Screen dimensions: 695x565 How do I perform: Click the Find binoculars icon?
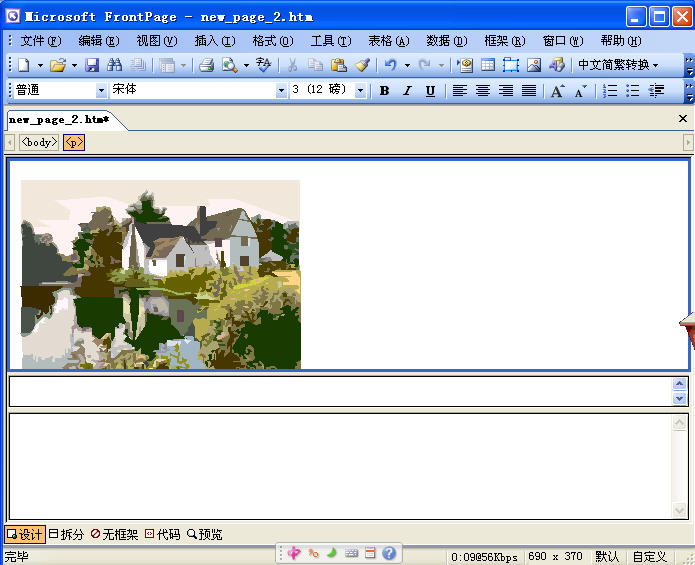(114, 65)
